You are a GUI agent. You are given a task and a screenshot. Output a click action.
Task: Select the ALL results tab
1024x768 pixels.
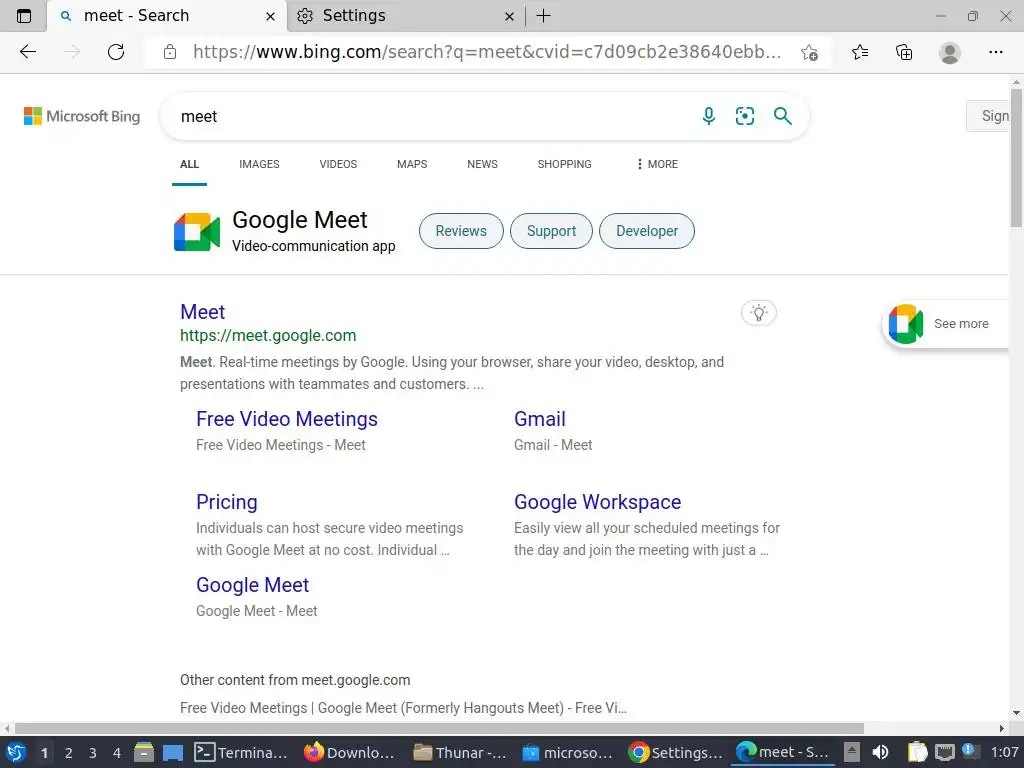189,164
